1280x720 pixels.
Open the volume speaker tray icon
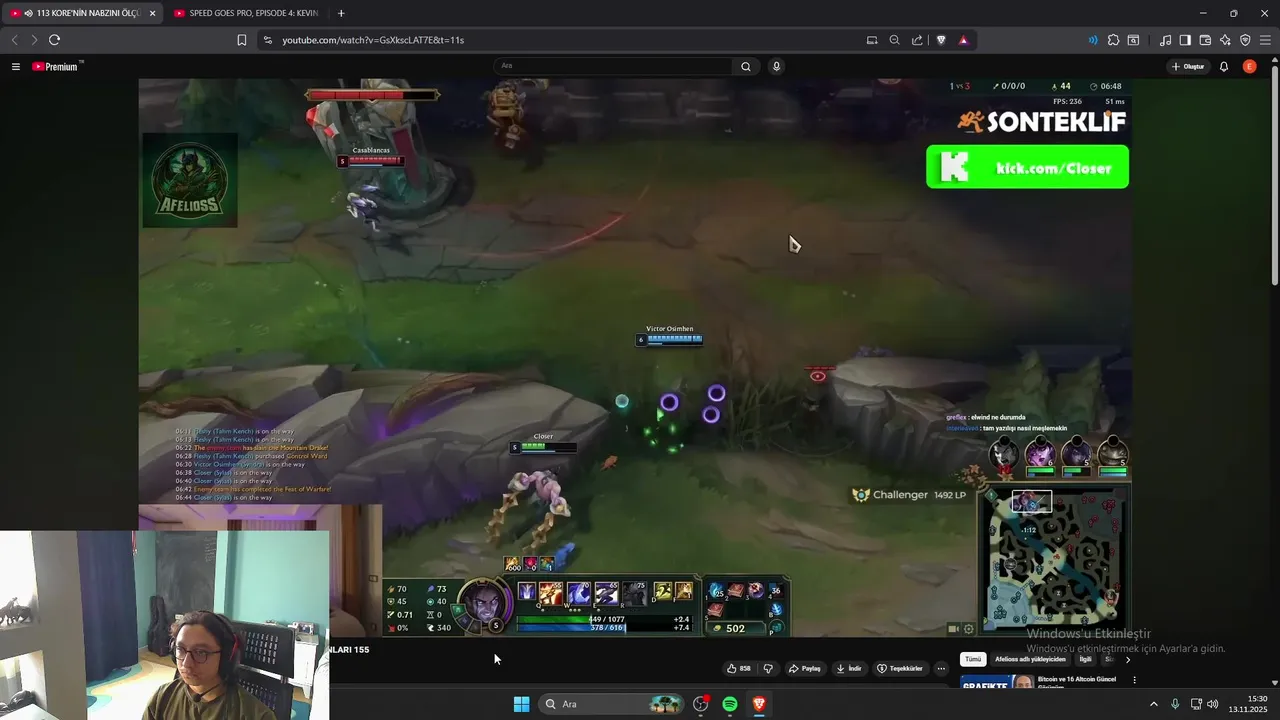pyautogui.click(x=1213, y=704)
